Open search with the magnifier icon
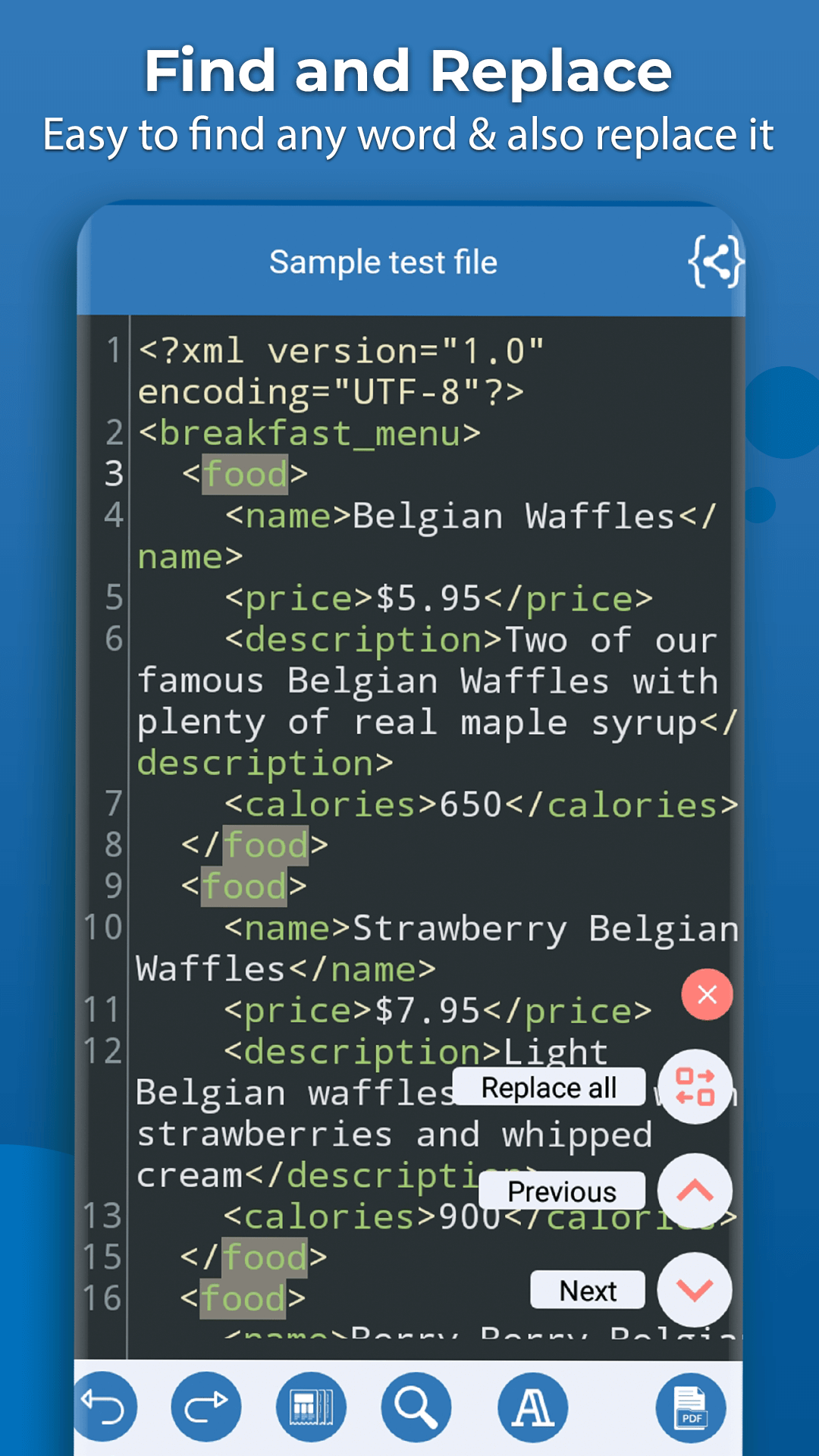Image resolution: width=819 pixels, height=1456 pixels. coord(416,1407)
